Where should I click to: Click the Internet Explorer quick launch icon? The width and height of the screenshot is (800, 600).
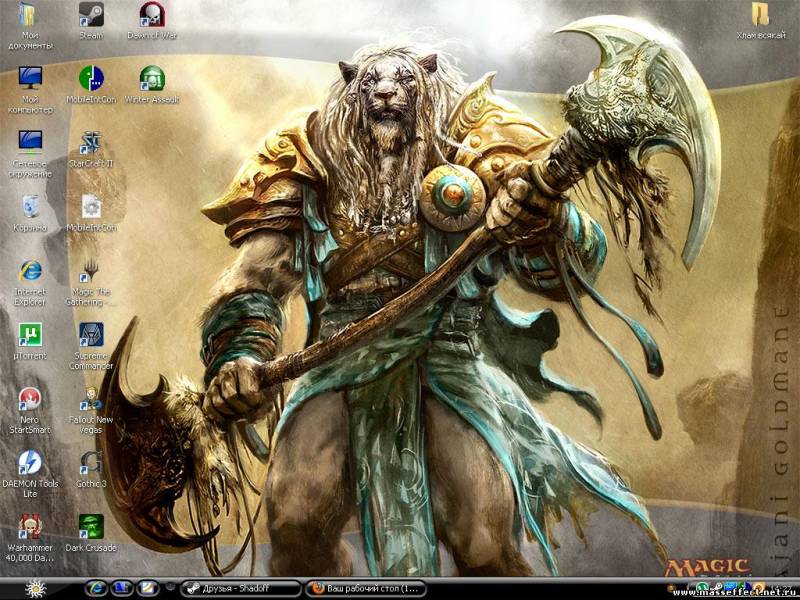click(x=96, y=588)
